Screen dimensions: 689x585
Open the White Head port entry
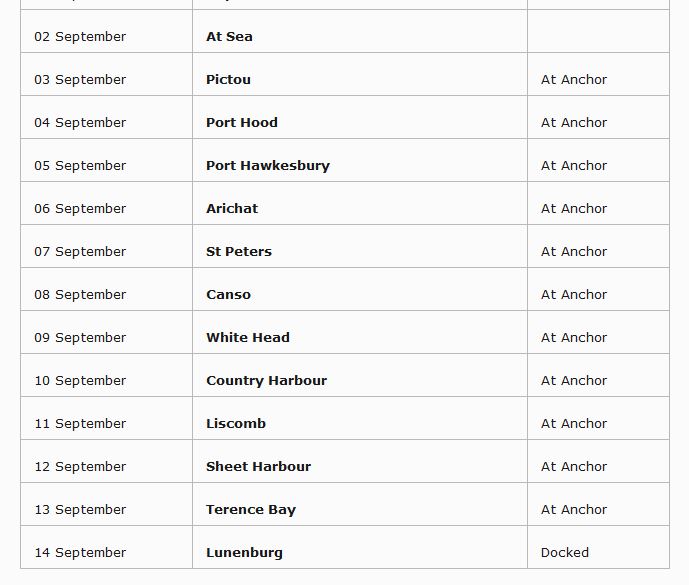248,338
